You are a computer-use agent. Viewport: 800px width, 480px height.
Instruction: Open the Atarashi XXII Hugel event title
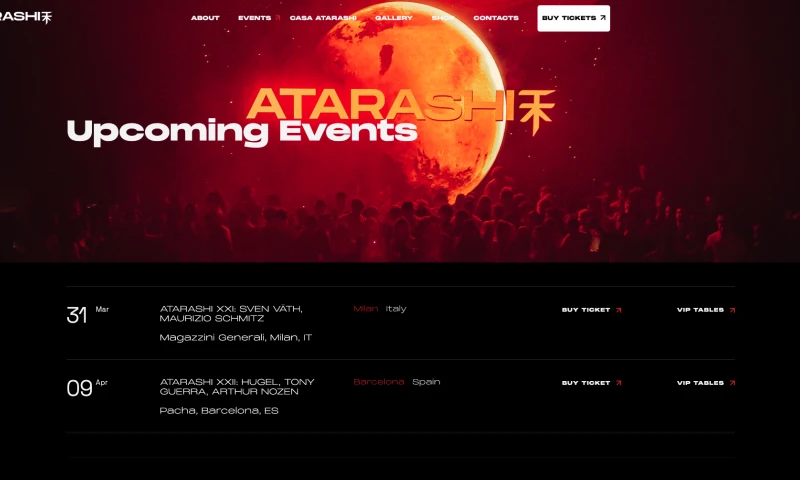click(237, 387)
